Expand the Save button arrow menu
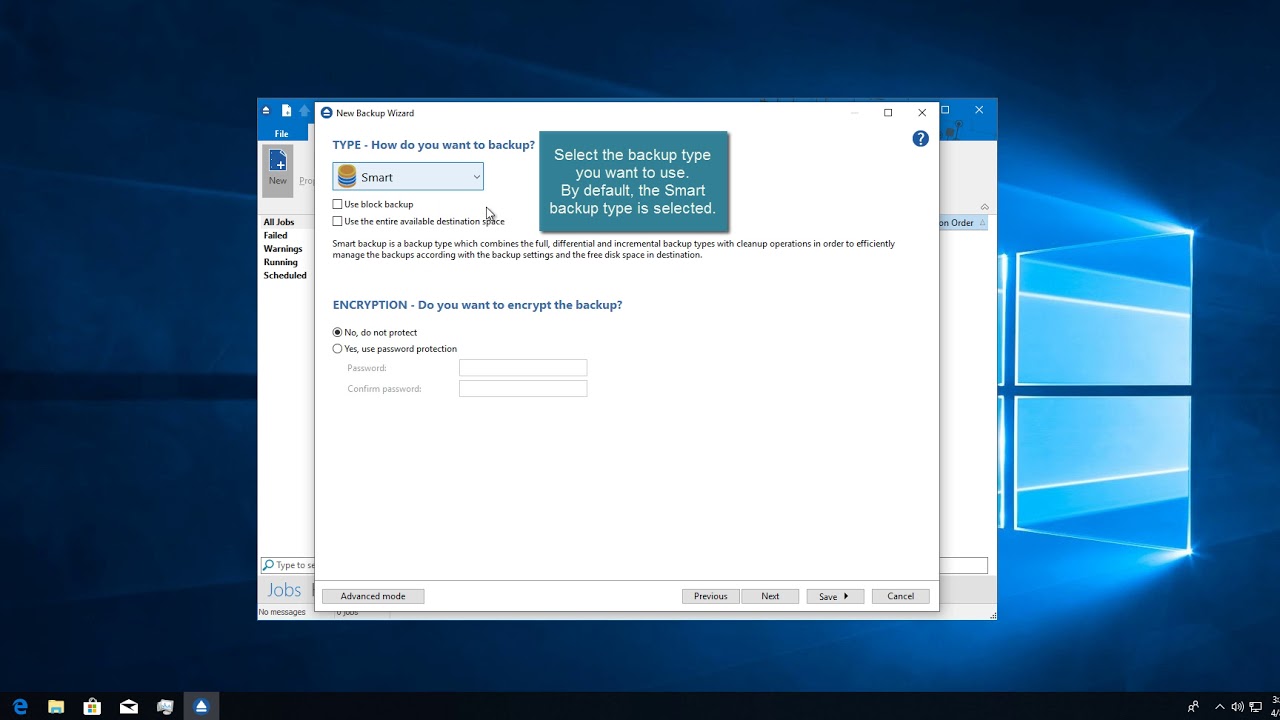 [x=848, y=596]
